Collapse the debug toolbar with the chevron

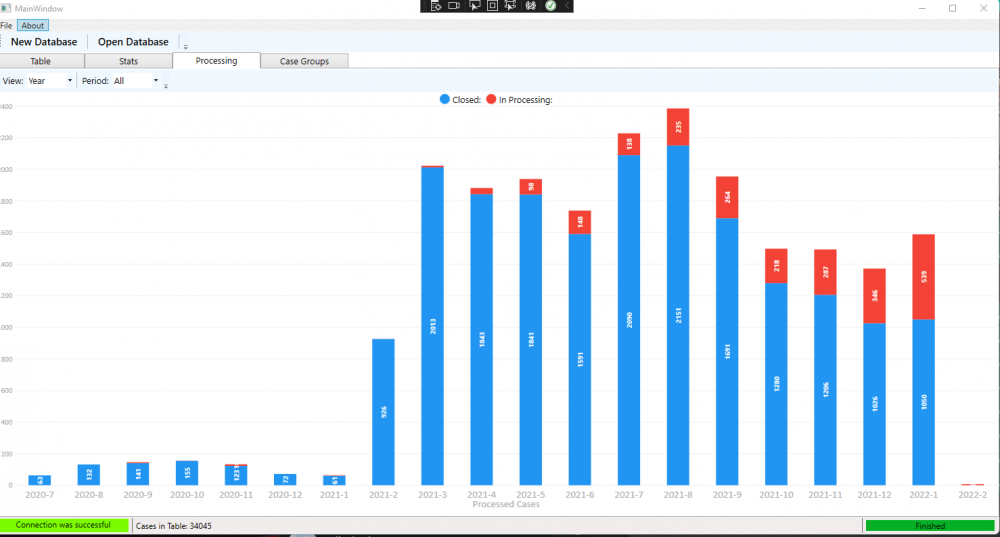pyautogui.click(x=566, y=6)
